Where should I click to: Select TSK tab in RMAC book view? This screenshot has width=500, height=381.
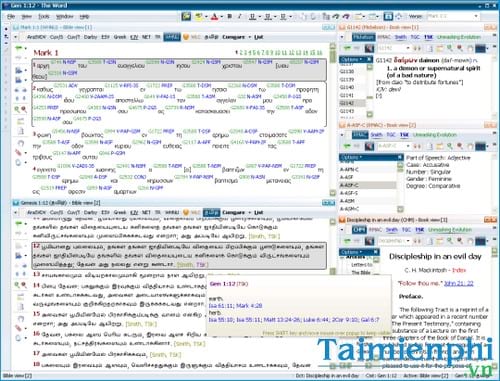pyautogui.click(x=404, y=135)
